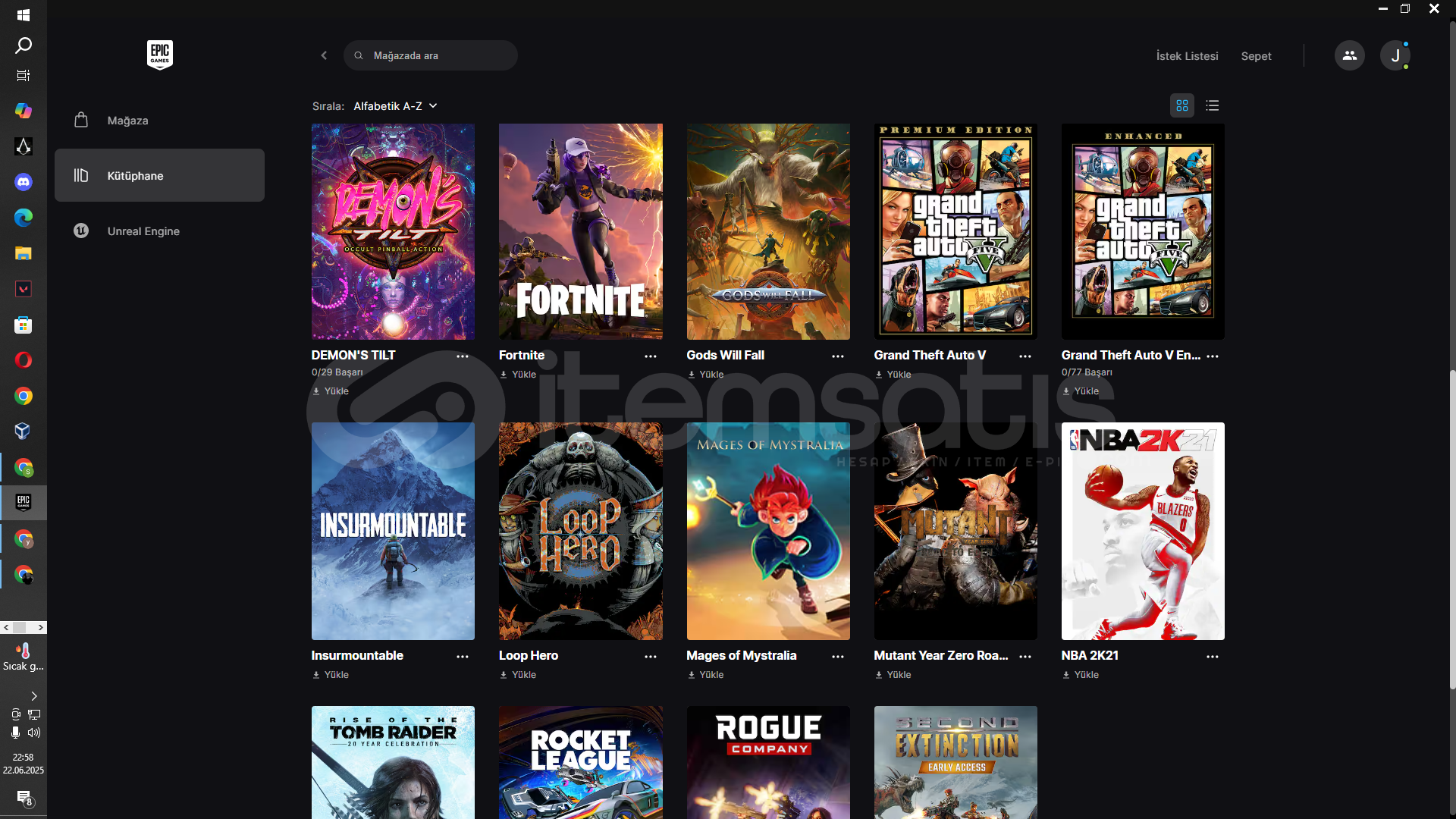Open Task View on the taskbar
The height and width of the screenshot is (819, 1456).
point(24,75)
